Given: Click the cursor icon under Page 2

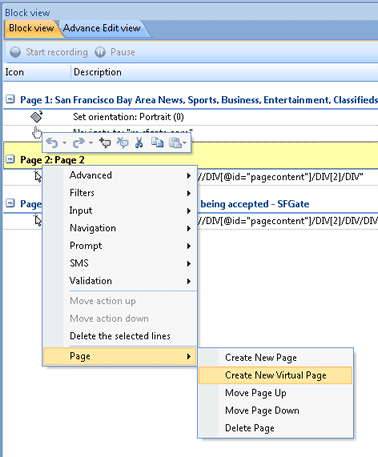Looking at the screenshot, I should (38, 176).
